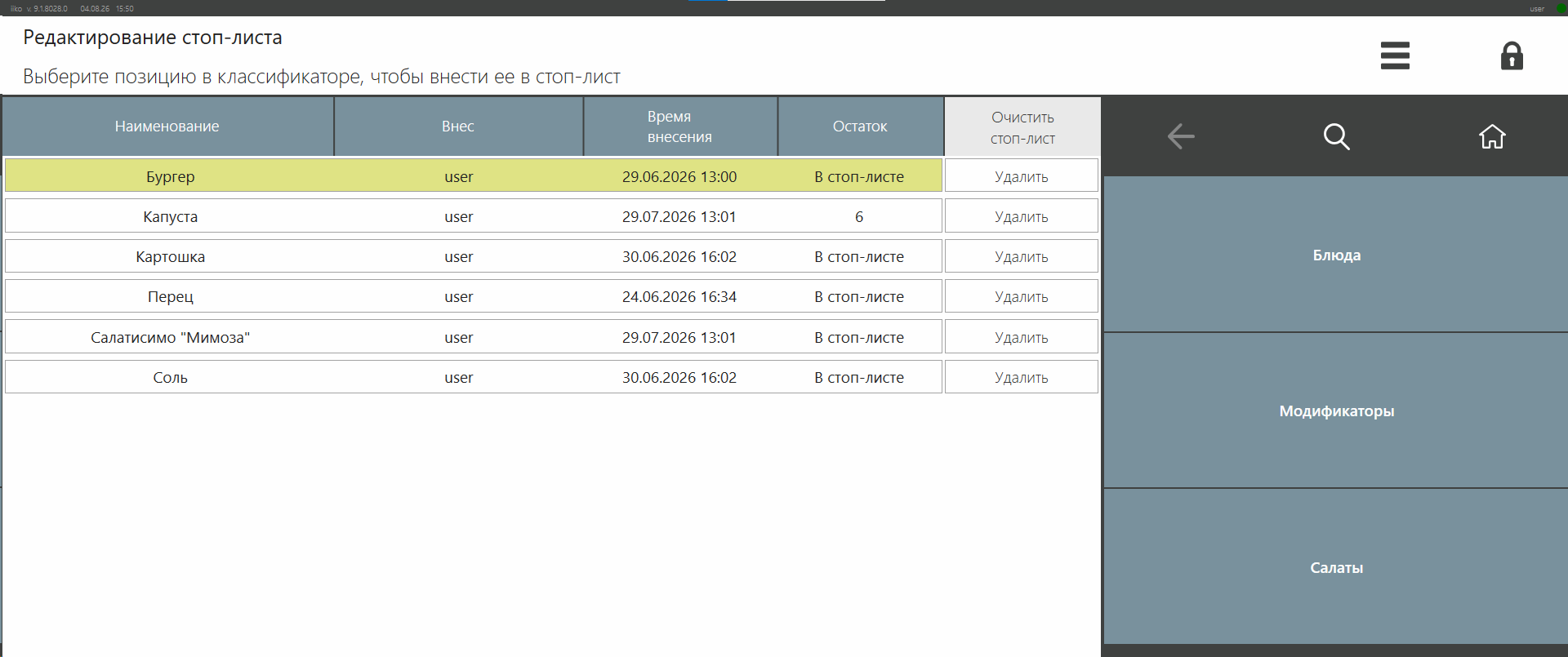Select the Капуста row name
Screen dimensions: 1568x657
coord(170,216)
